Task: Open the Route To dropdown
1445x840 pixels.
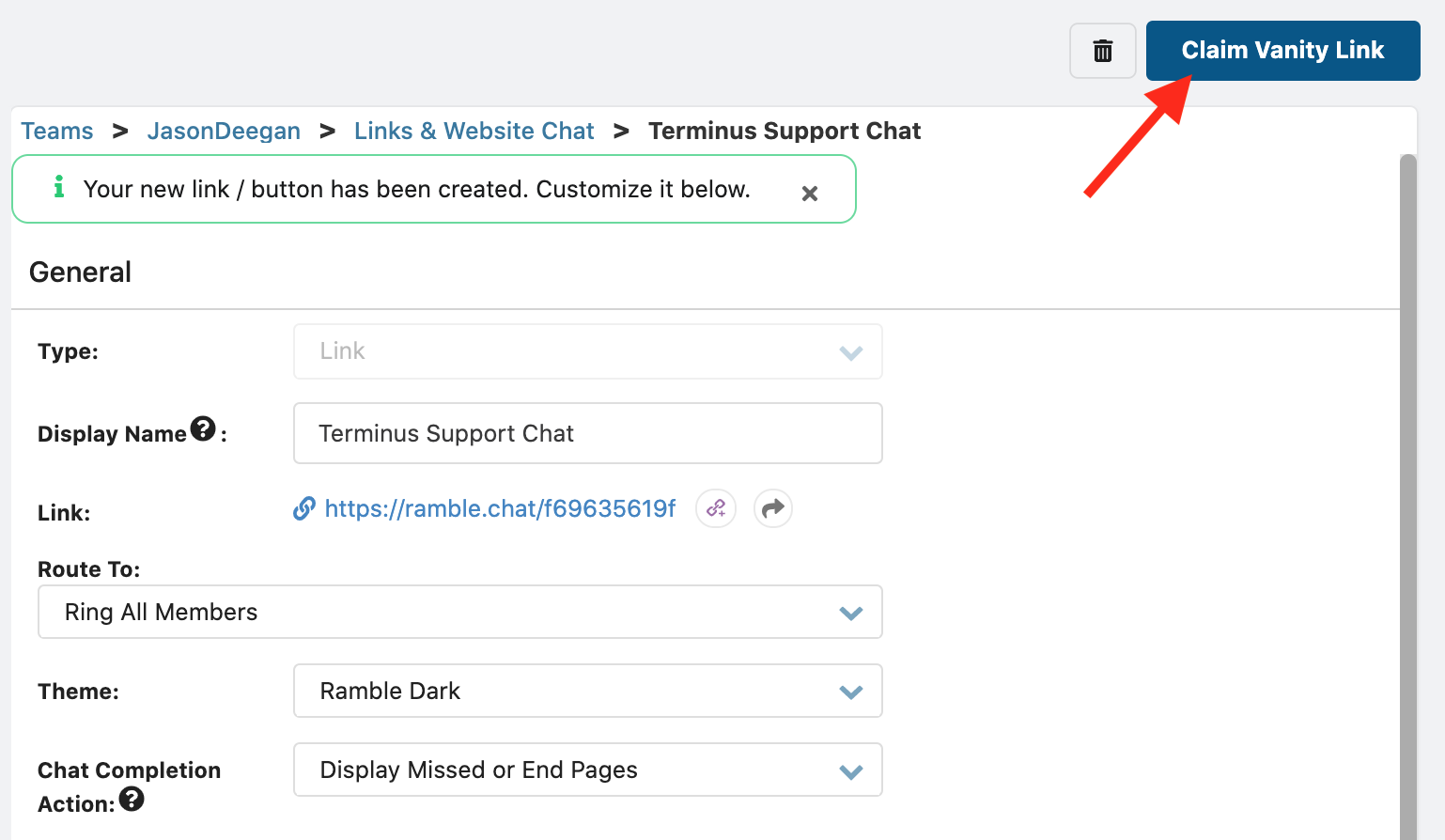Action: tap(460, 612)
